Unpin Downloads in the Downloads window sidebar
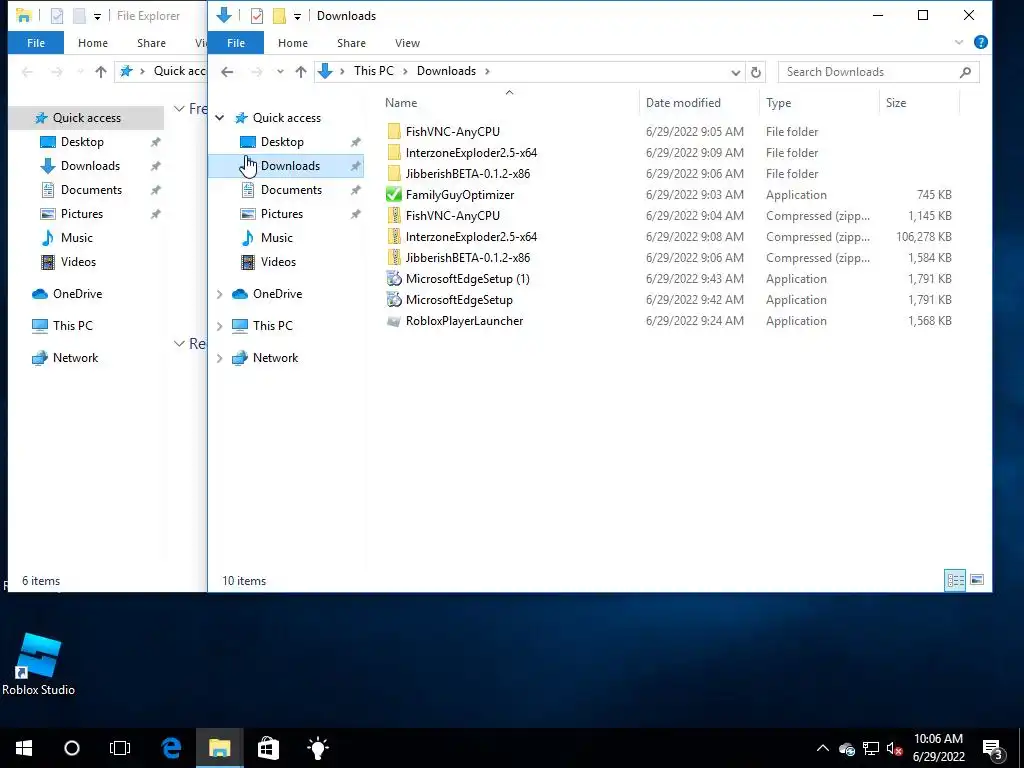The image size is (1024, 768). click(355, 166)
